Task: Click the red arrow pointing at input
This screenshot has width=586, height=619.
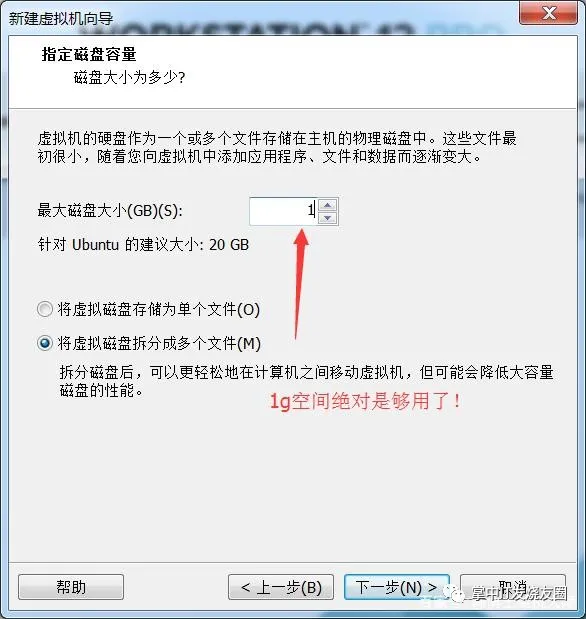Action: coord(301,284)
